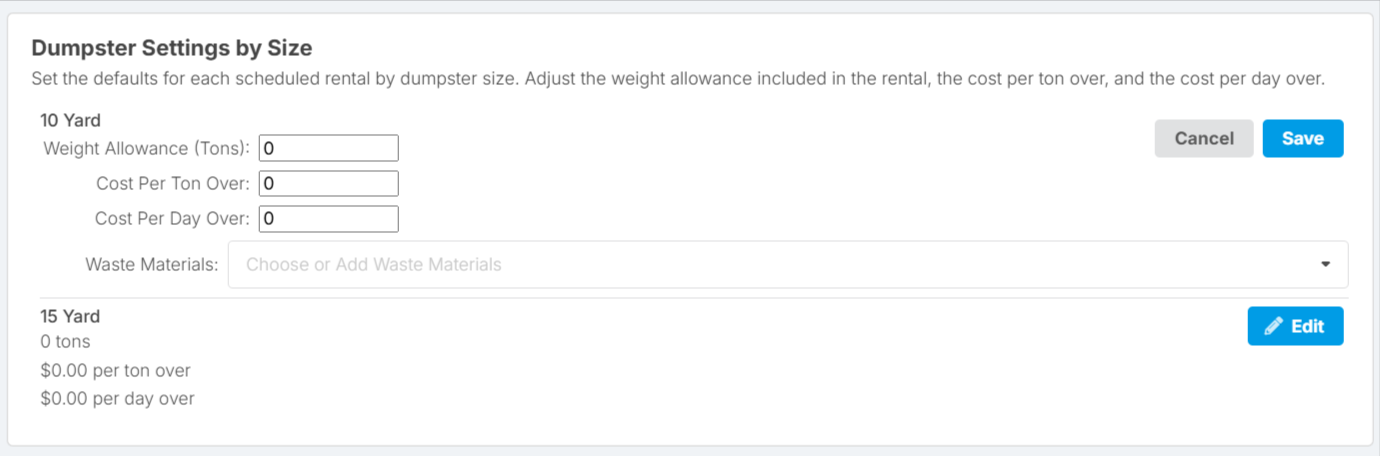Click the pencil icon on the Edit button
The image size is (1380, 456).
[x=1274, y=326]
